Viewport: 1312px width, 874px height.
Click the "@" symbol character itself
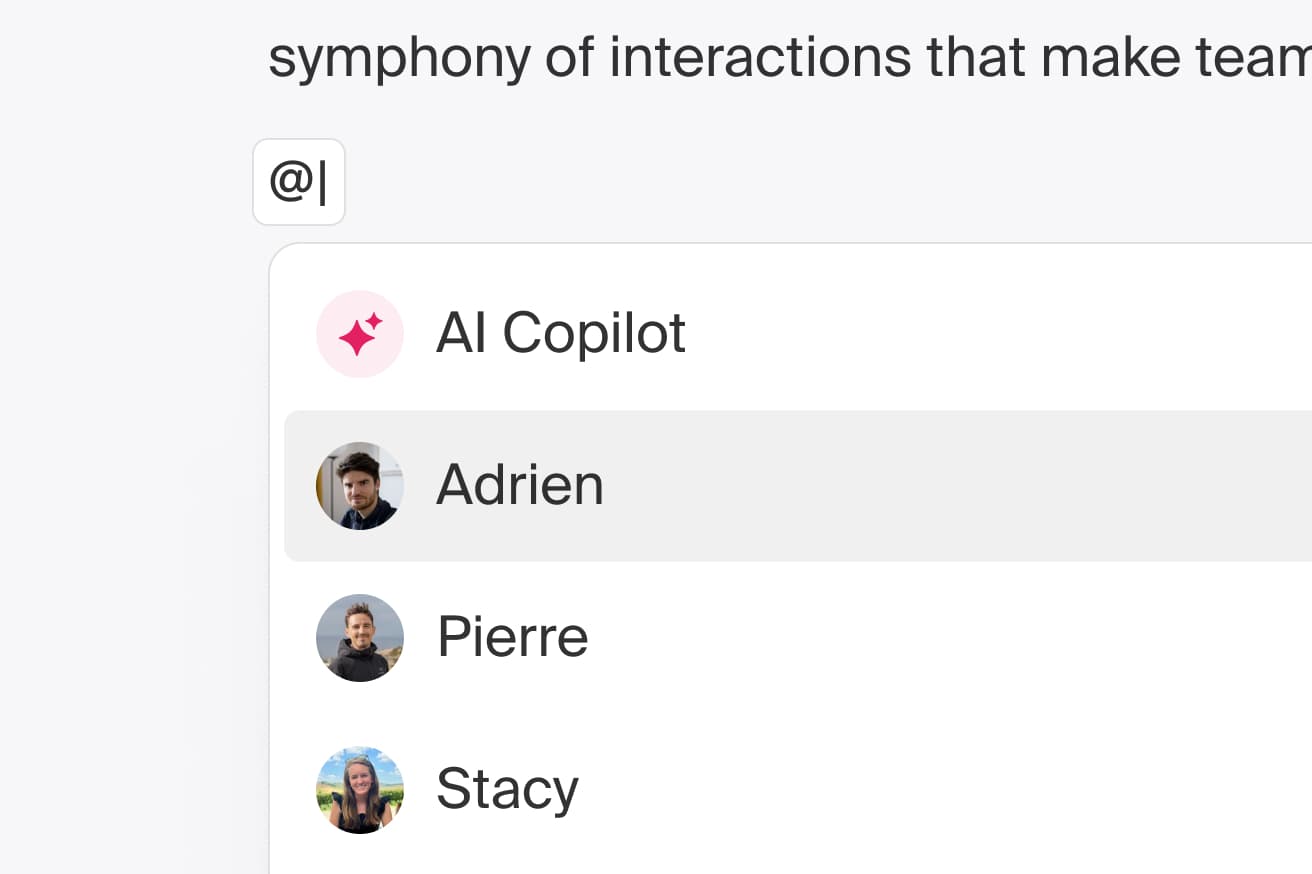289,182
